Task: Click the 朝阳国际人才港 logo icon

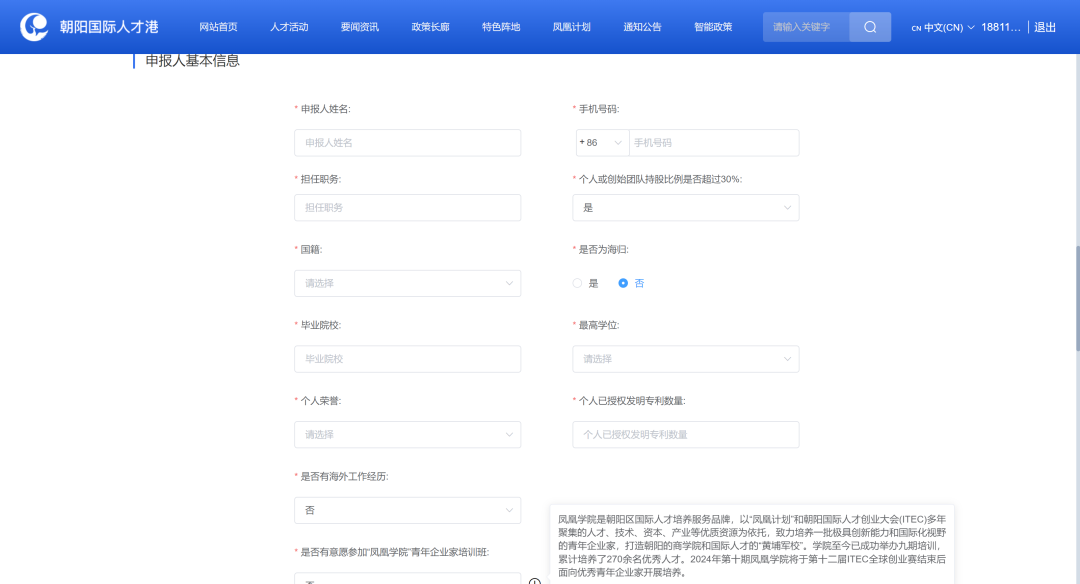Action: [x=35, y=27]
